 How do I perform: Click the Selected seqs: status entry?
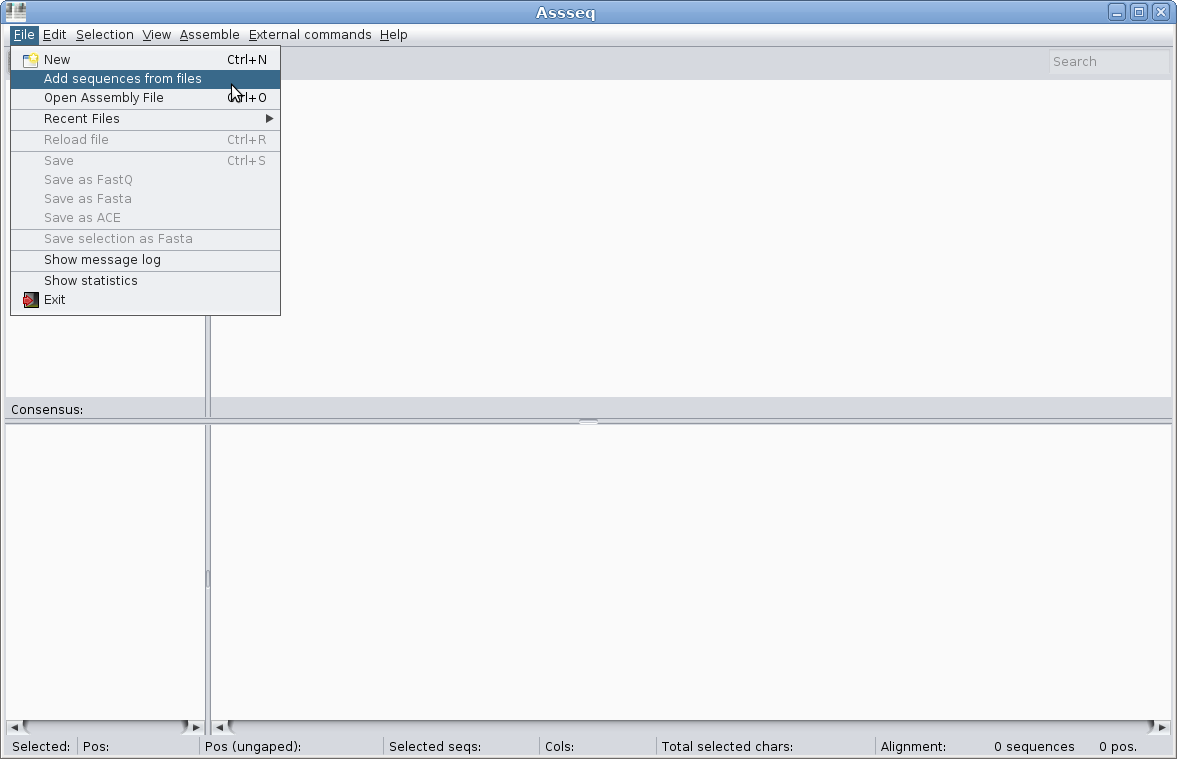[435, 747]
